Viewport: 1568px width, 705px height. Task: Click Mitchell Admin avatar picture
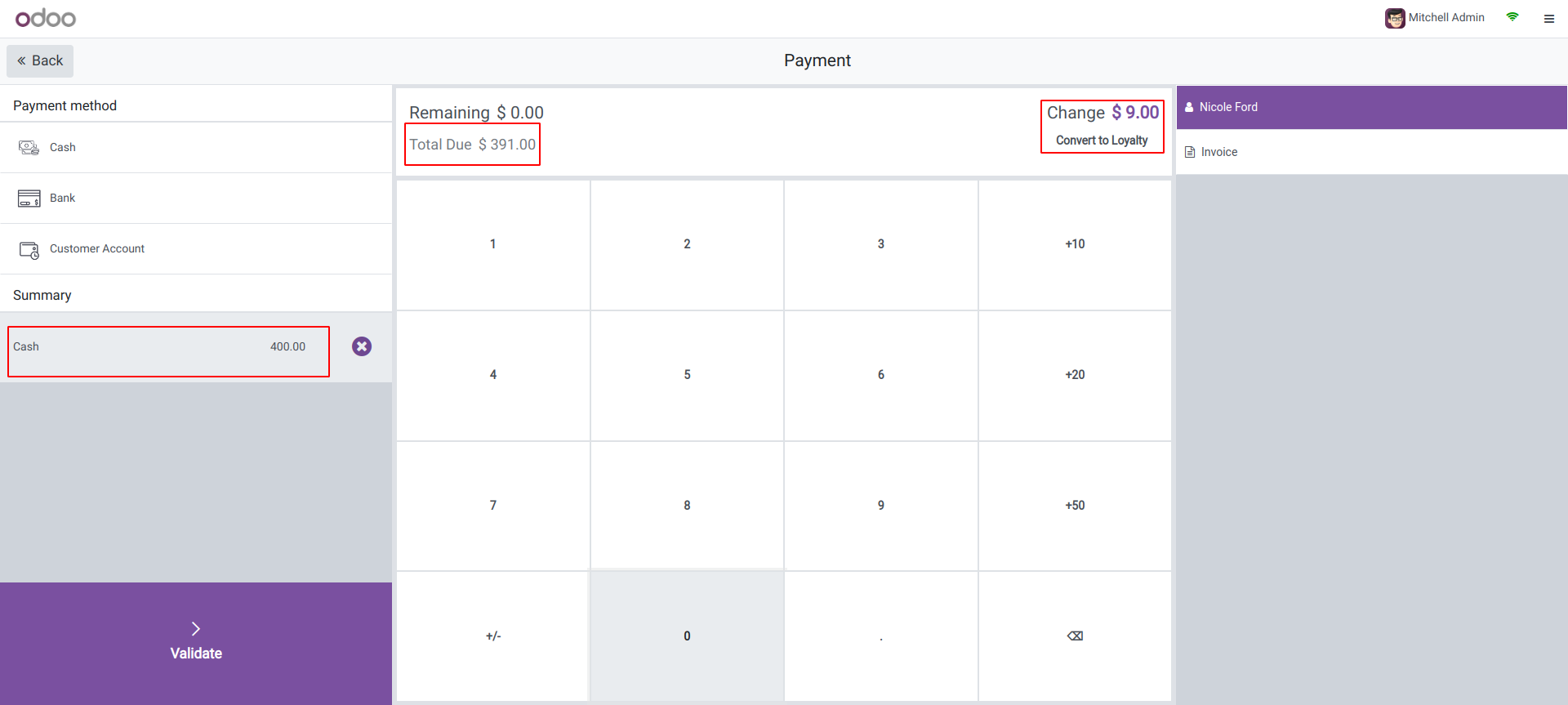click(1395, 18)
